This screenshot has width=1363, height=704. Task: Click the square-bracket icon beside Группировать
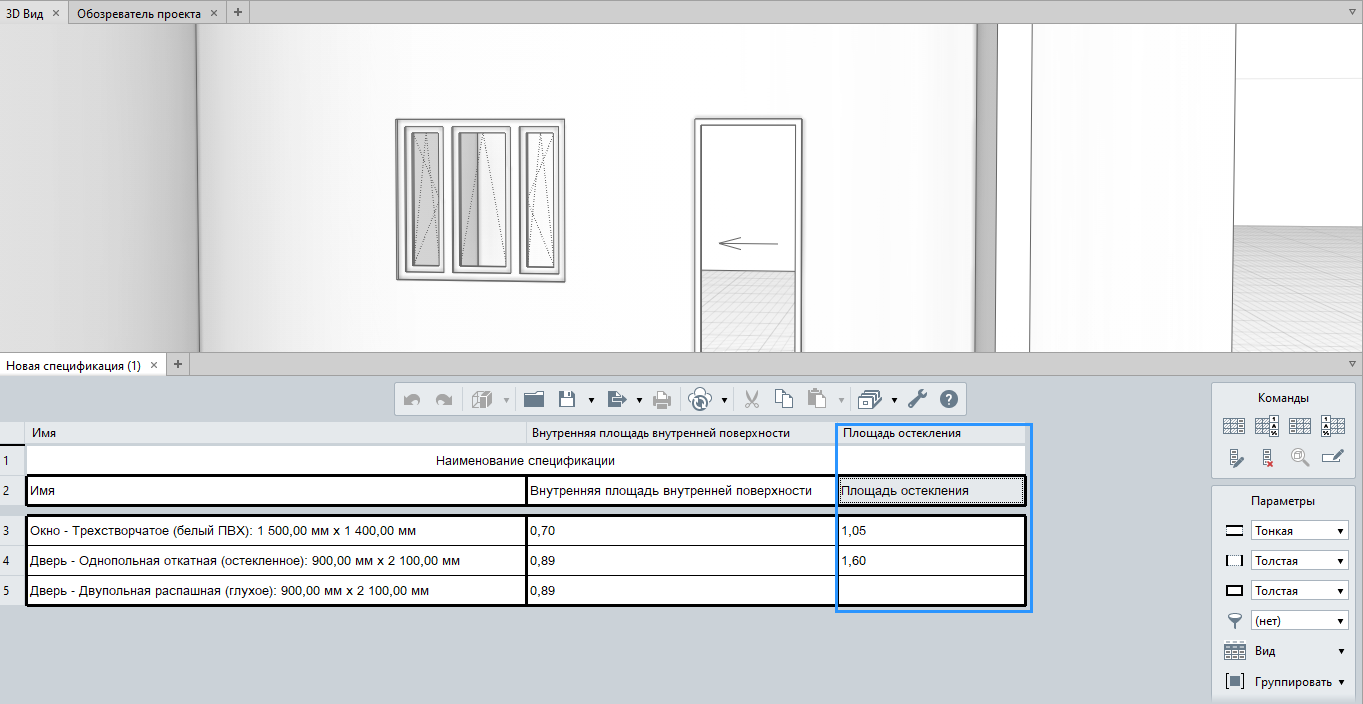pyautogui.click(x=1235, y=681)
